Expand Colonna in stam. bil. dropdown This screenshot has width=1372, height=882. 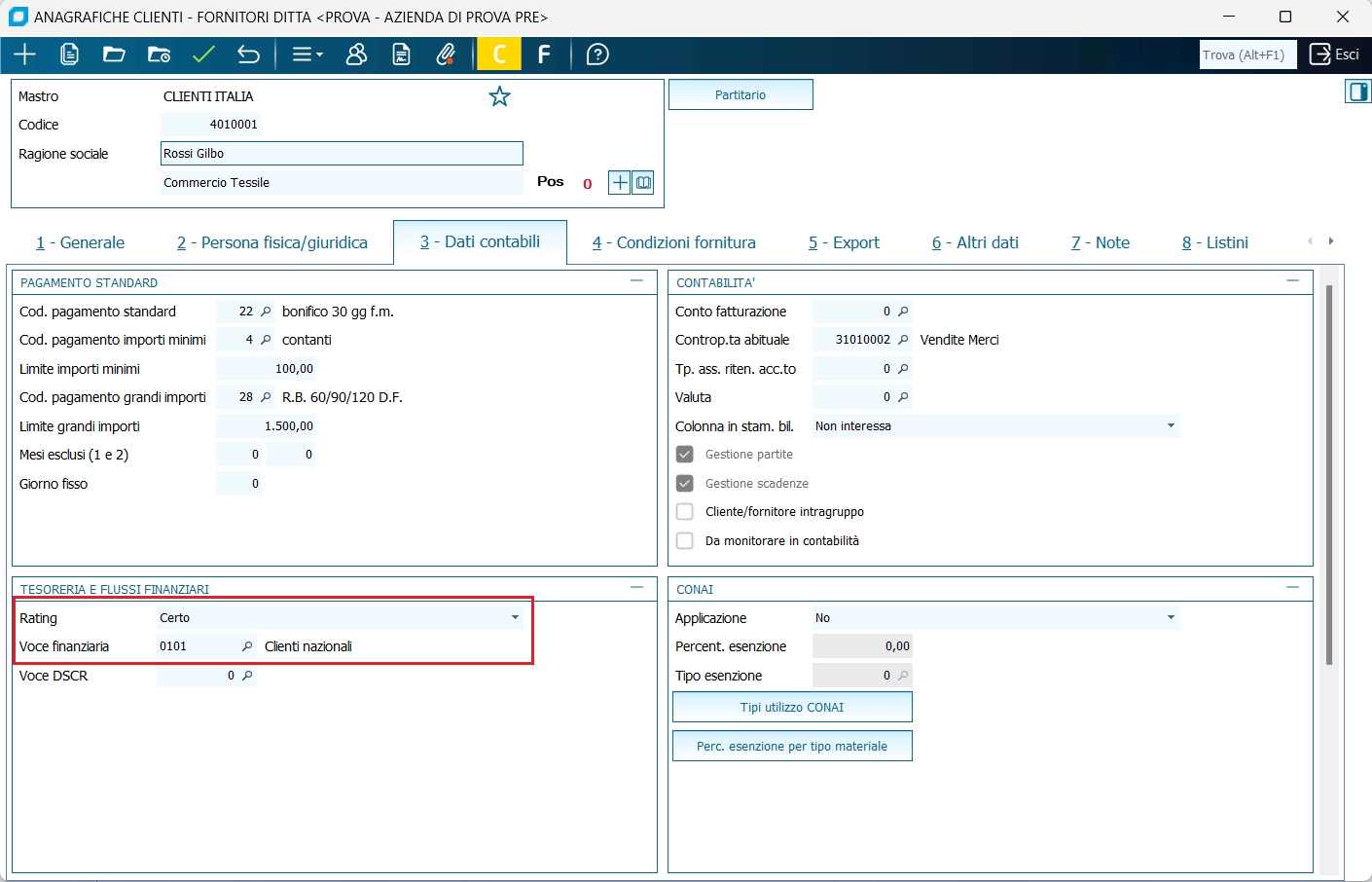coord(1171,426)
